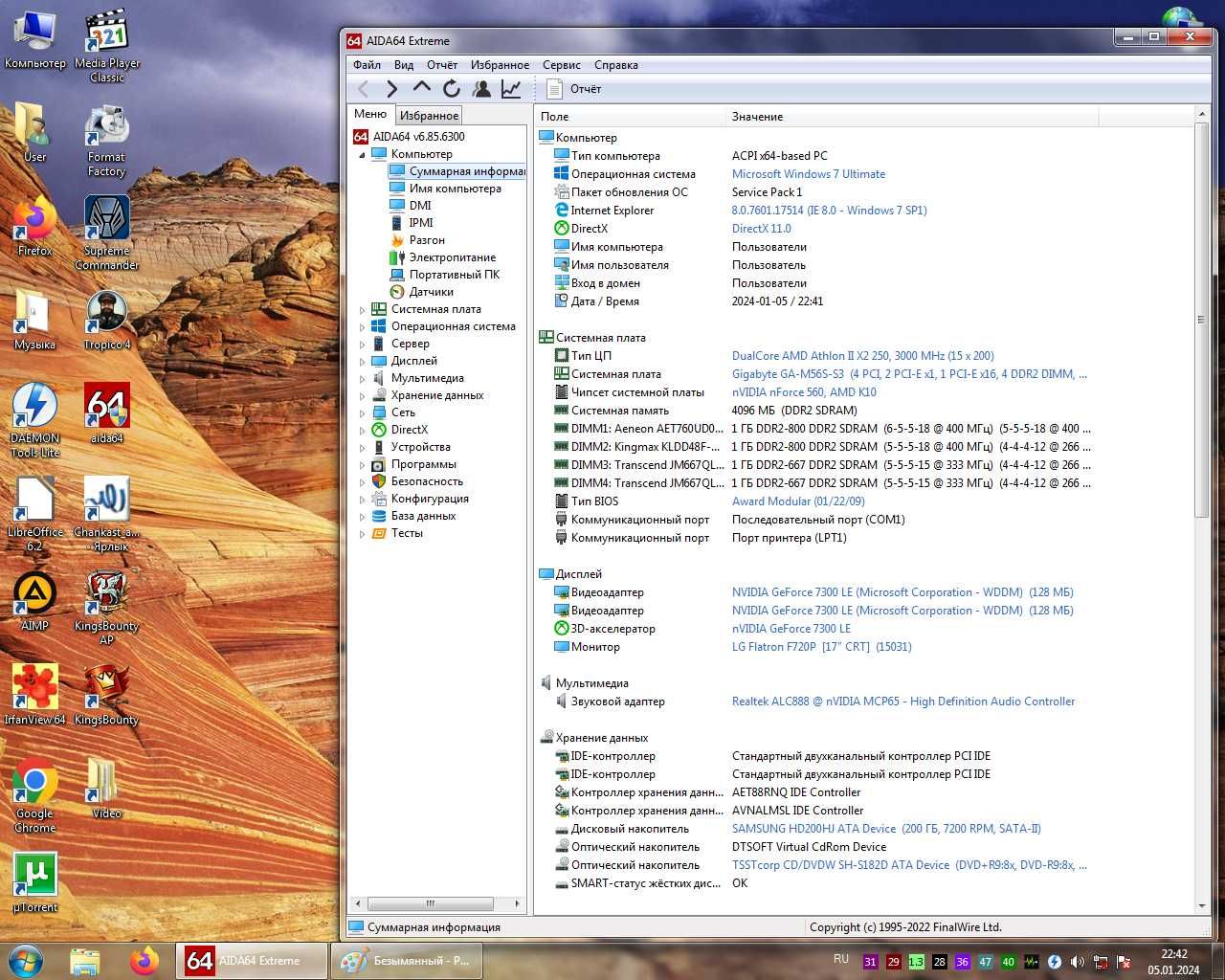Switch to the Избранное tab in sidebar
This screenshot has height=980, width=1225.
click(429, 116)
